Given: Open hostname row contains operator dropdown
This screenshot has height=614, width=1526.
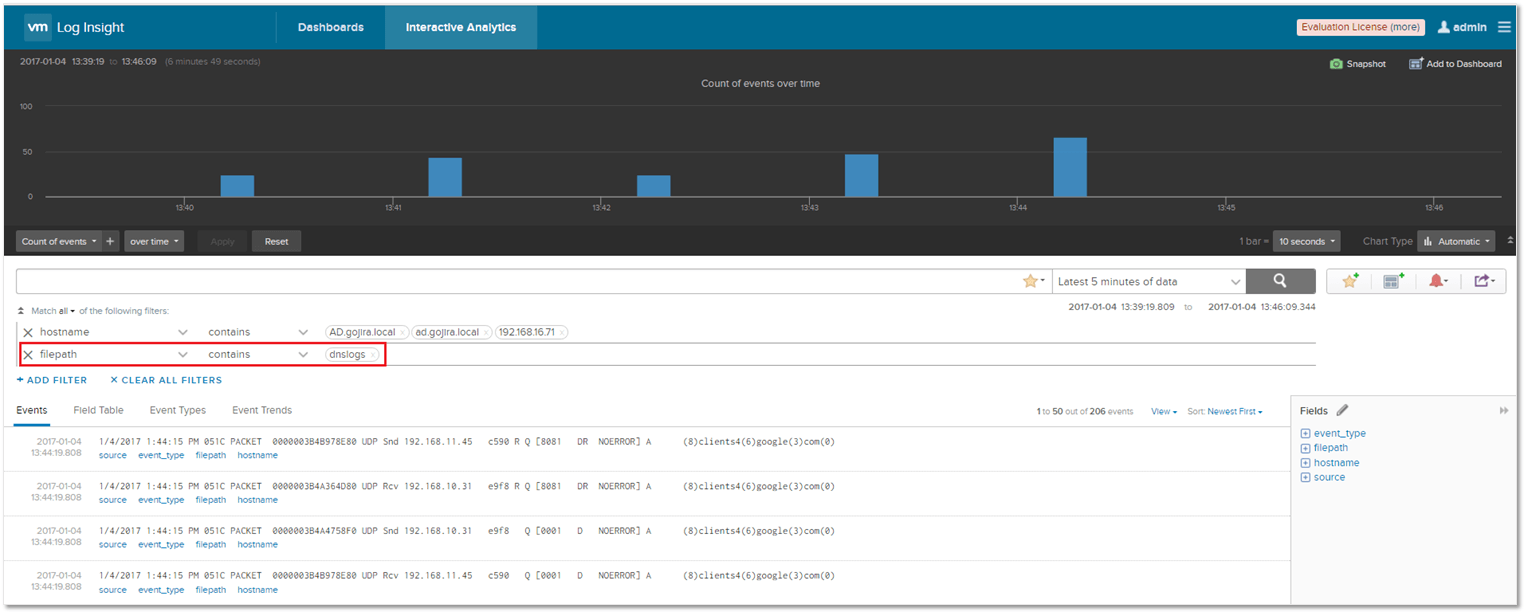Looking at the screenshot, I should pos(258,332).
